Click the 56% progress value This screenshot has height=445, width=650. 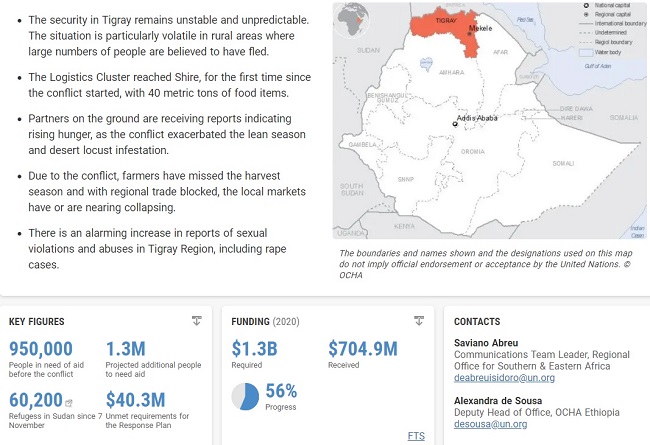pyautogui.click(x=281, y=390)
